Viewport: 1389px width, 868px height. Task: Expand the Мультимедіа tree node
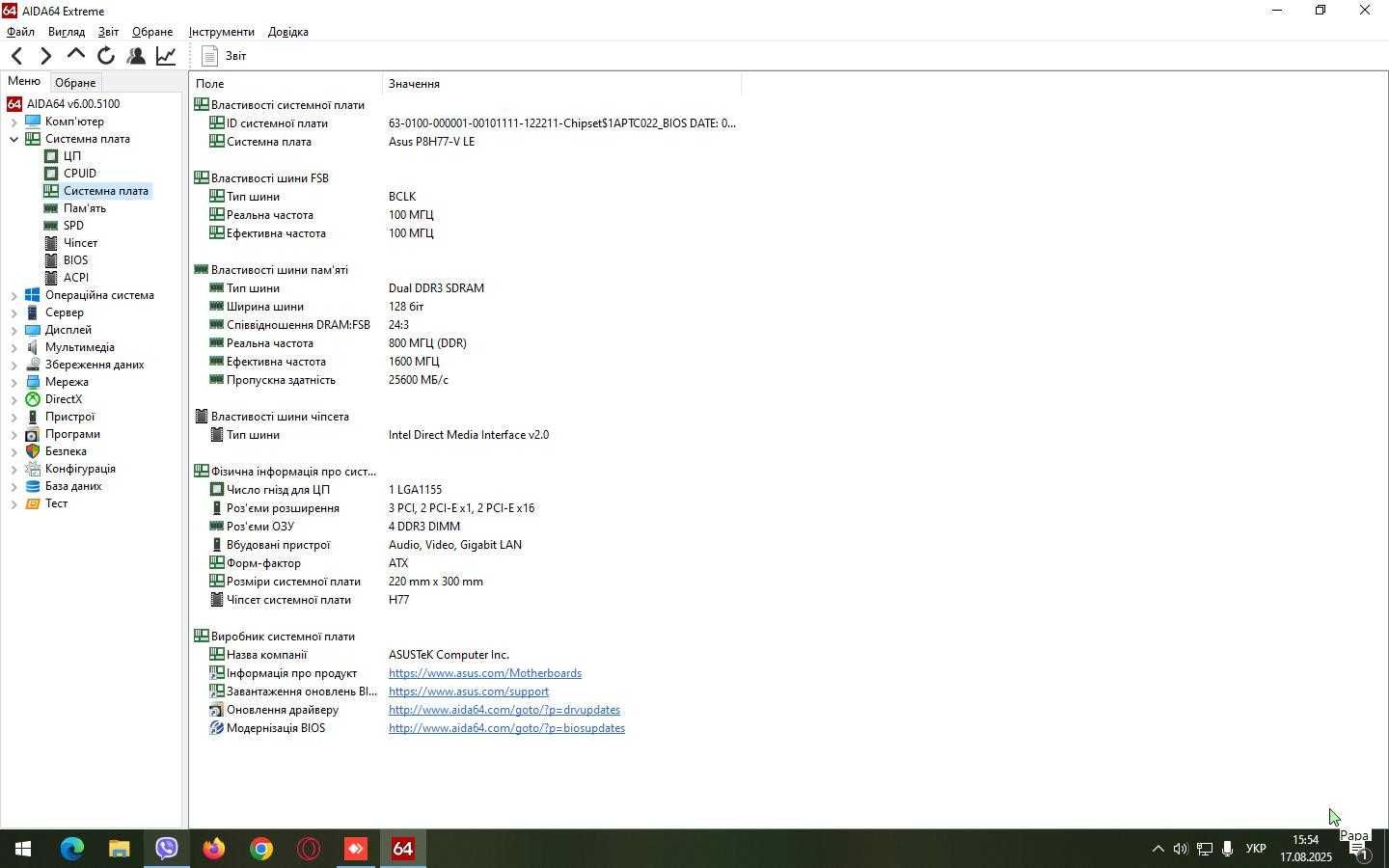point(14,347)
